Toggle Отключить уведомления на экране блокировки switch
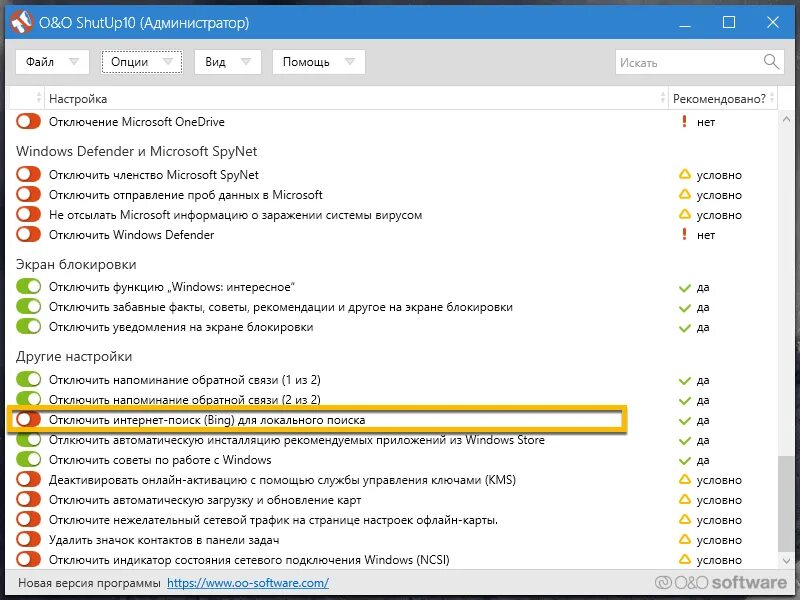Screen dimensions: 800x600 click(x=28, y=327)
